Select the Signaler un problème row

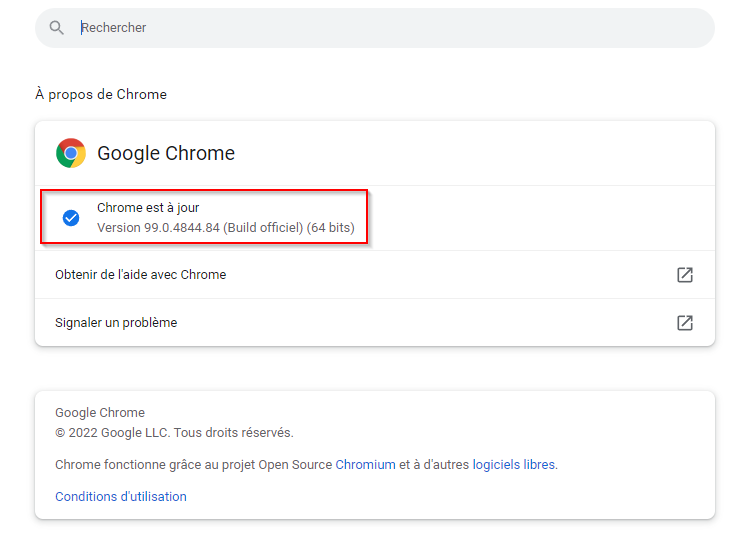click(x=116, y=323)
